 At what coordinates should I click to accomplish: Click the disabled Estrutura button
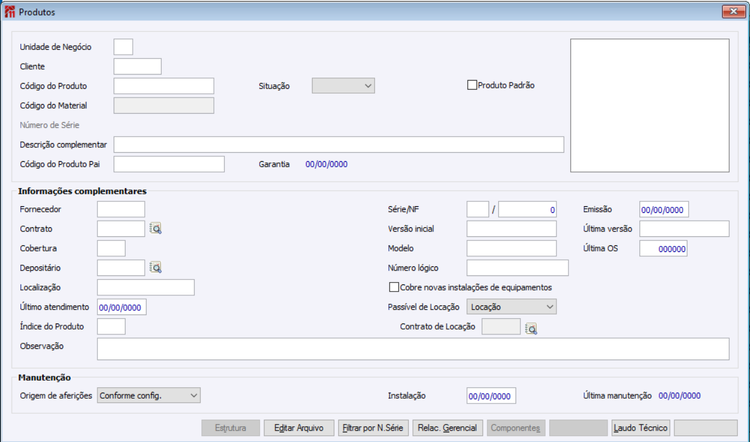pyautogui.click(x=231, y=428)
